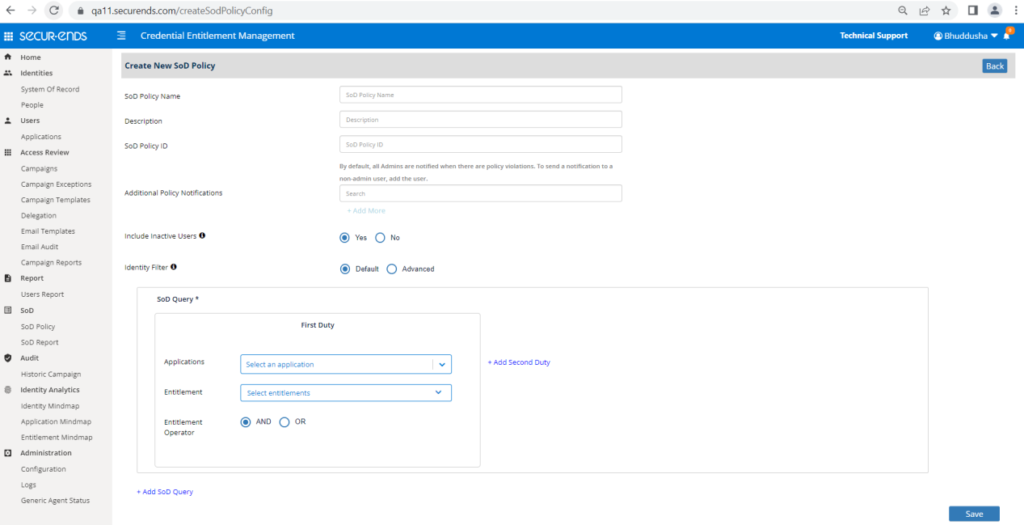The width and height of the screenshot is (1024, 525).
Task: Click the Audit shield icon in the sidebar
Action: pyautogui.click(x=8, y=358)
